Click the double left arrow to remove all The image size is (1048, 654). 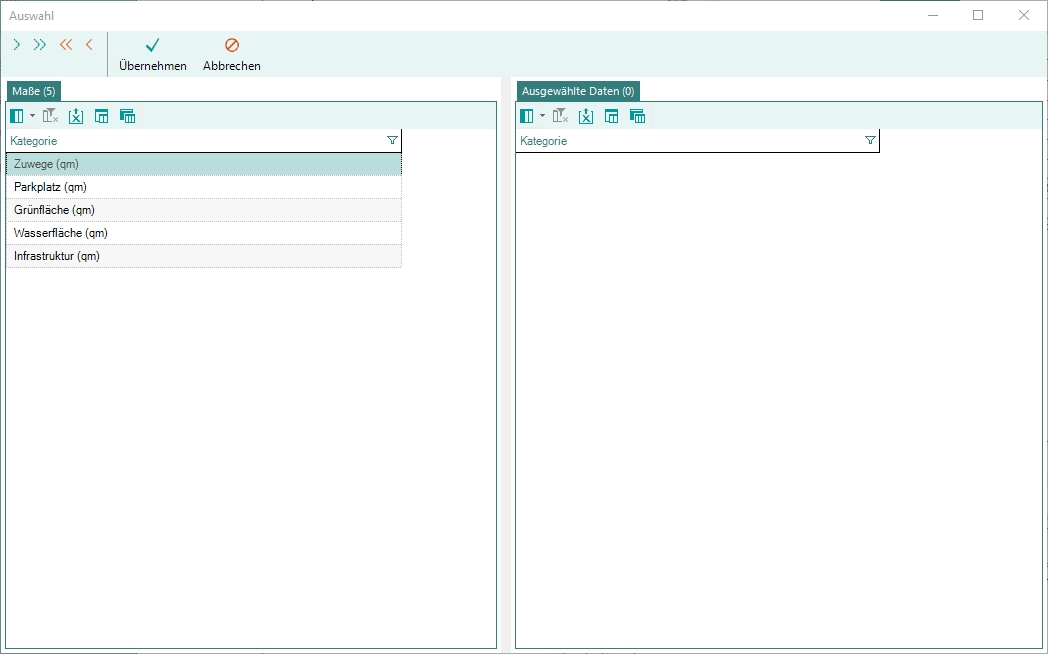(x=66, y=45)
